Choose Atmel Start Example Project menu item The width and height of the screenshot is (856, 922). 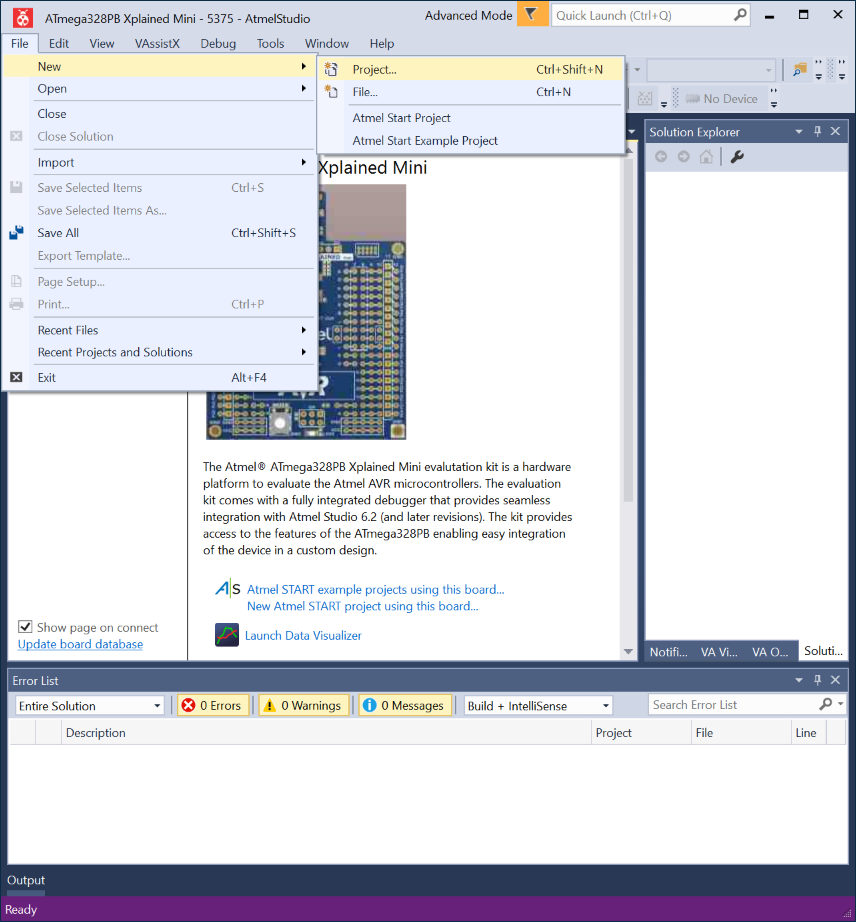(x=425, y=140)
